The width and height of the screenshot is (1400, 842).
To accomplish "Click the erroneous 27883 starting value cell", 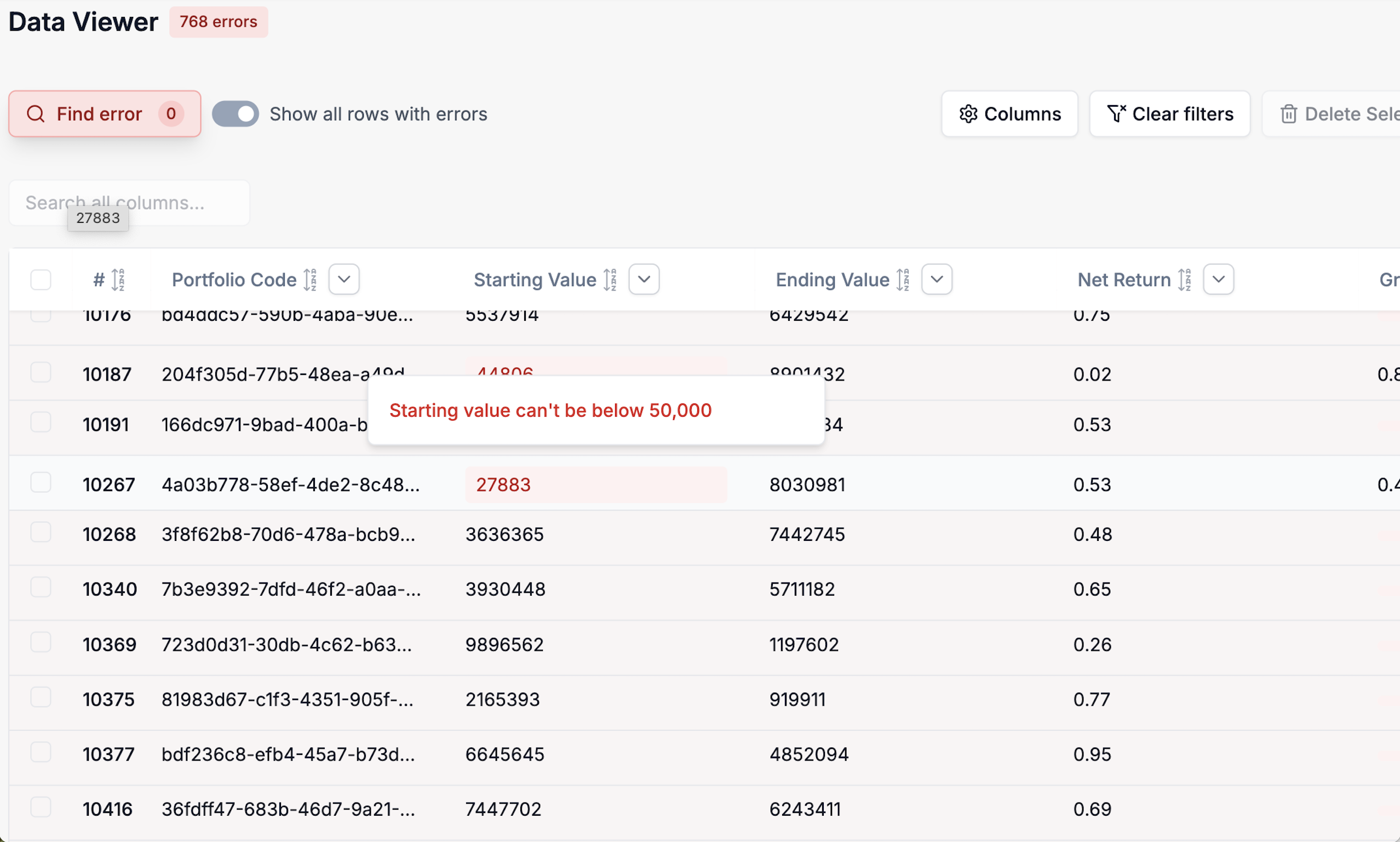I will pos(596,485).
